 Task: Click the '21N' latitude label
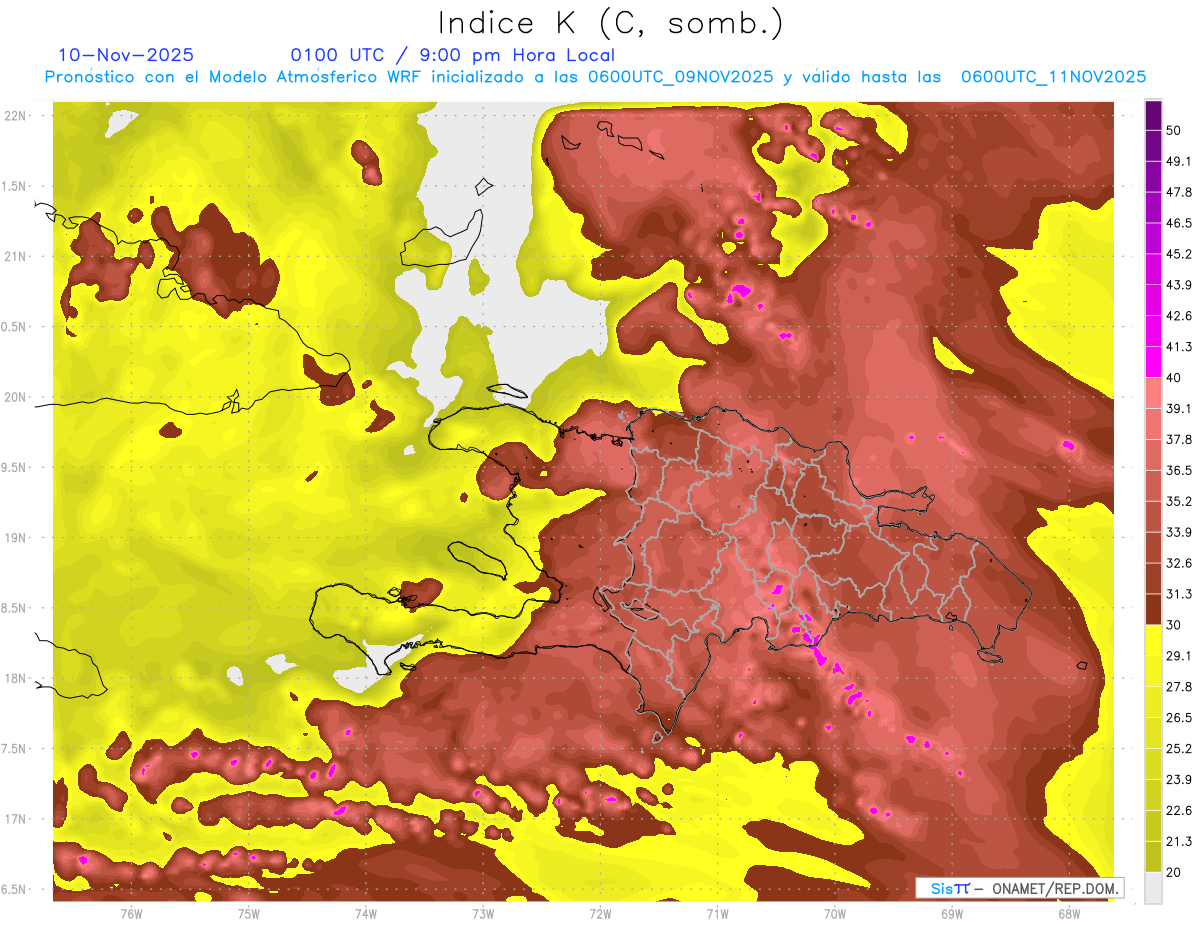click(15, 256)
